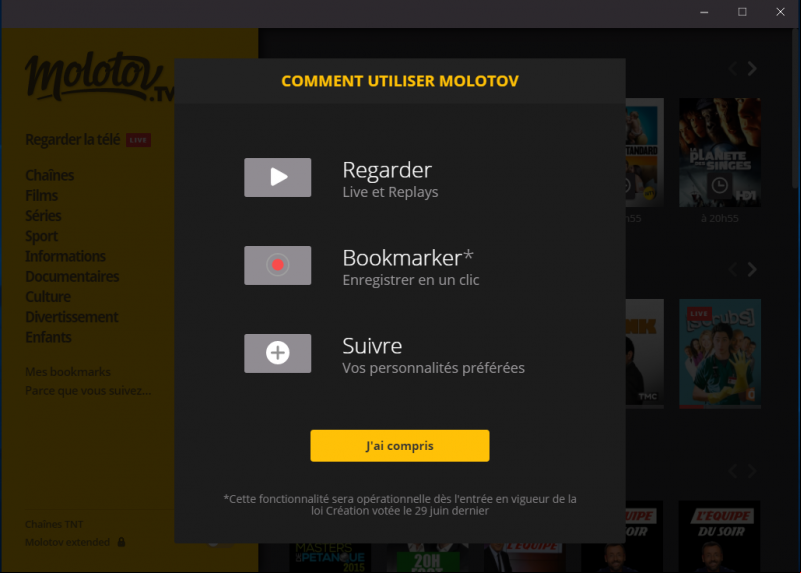Image resolution: width=801 pixels, height=573 pixels.
Task: Open the Molotov.tv logo
Action: click(x=100, y=77)
